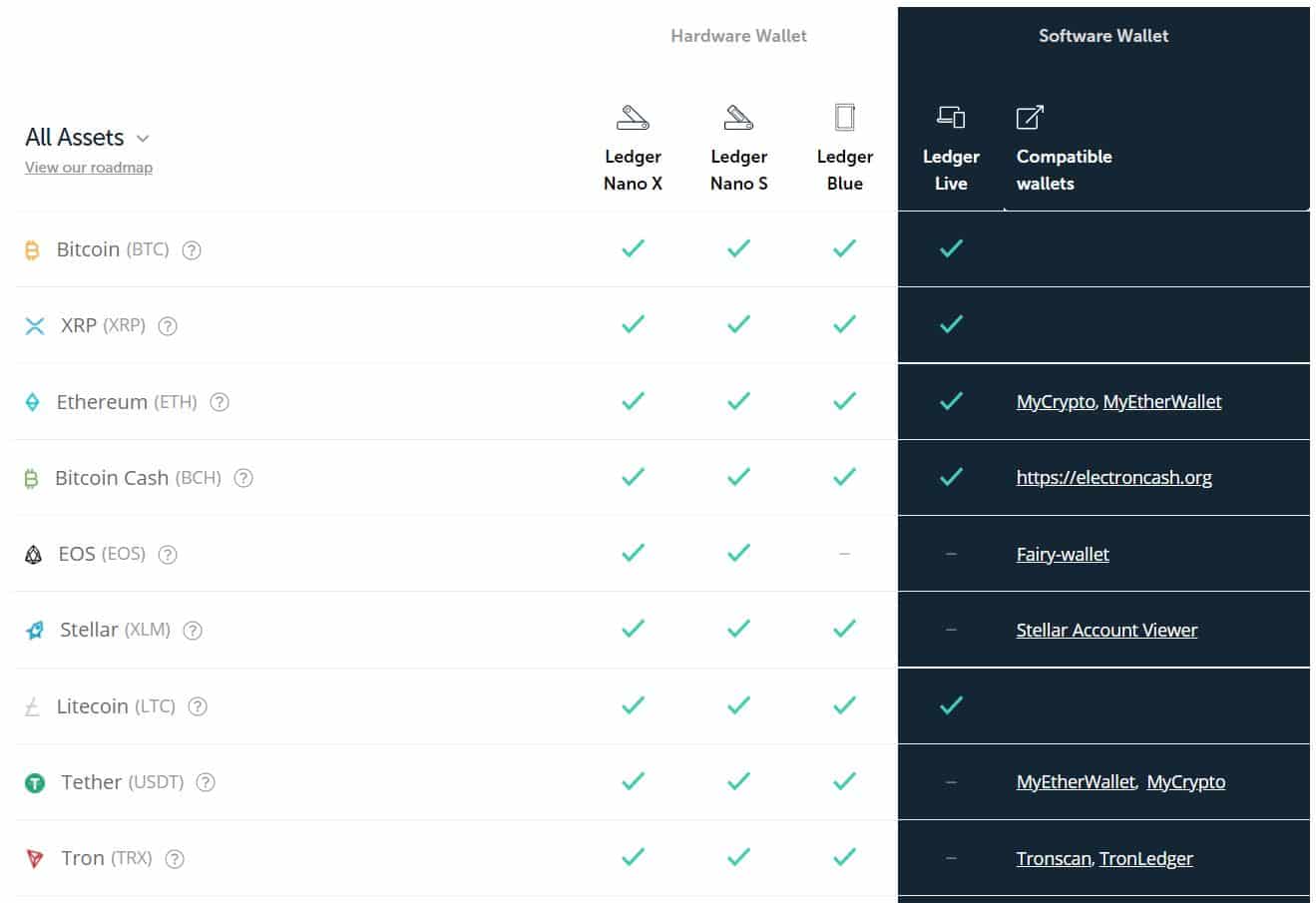Open Bitcoin help question mark
Image resolution: width=1316 pixels, height=903 pixels.
point(192,250)
